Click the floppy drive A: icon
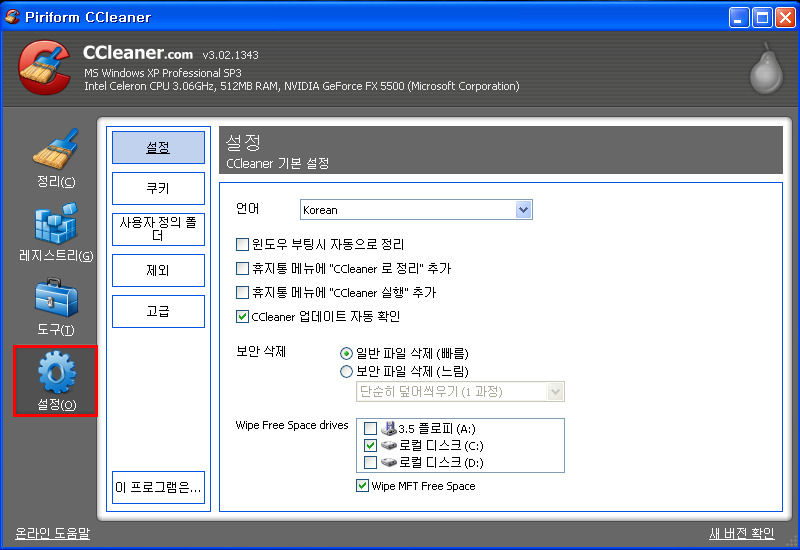Screen dimensions: 800x550 tap(389, 428)
